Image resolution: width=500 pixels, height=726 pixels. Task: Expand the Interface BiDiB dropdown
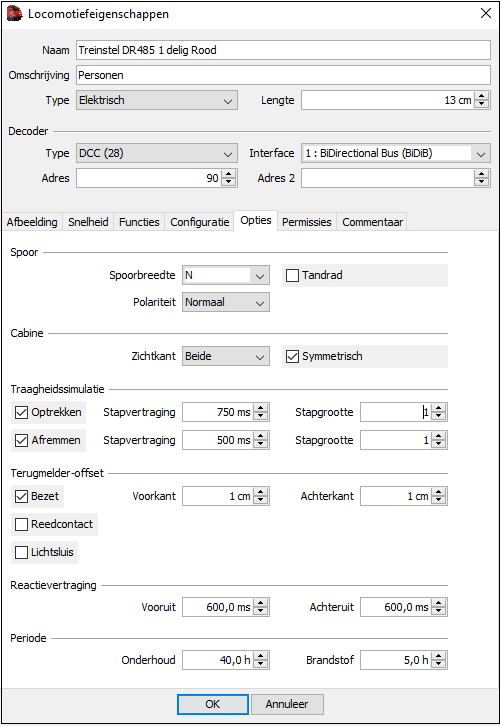tap(396, 153)
